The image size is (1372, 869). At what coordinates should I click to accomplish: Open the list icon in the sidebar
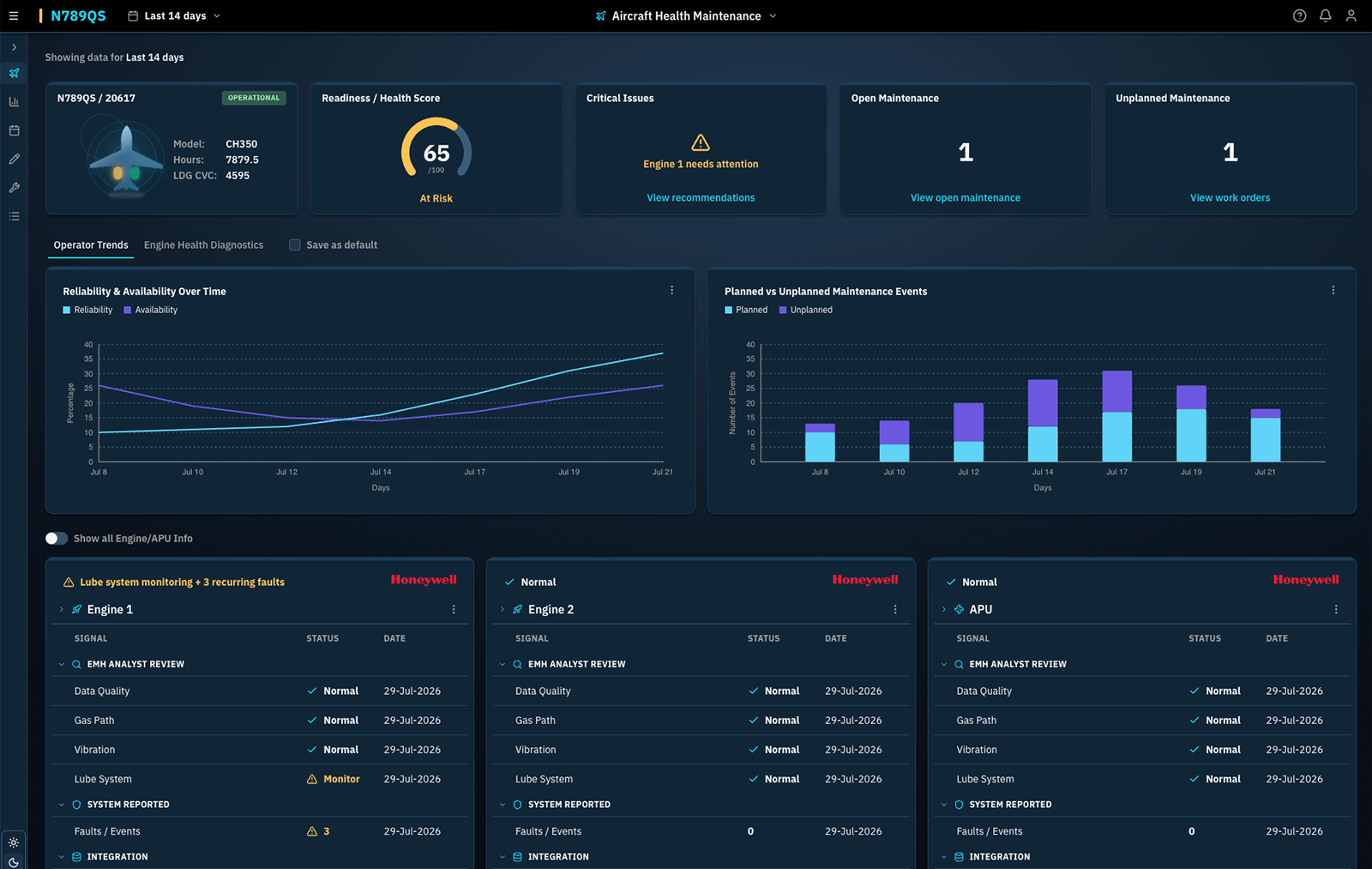pos(14,216)
